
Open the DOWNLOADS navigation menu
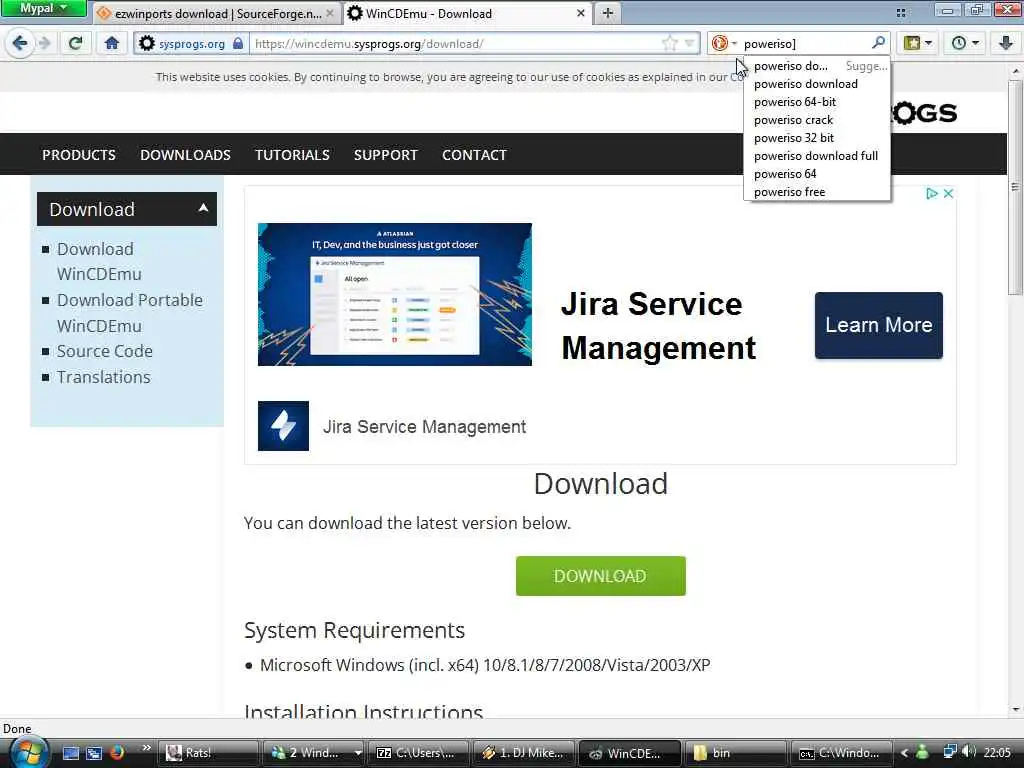[185, 155]
